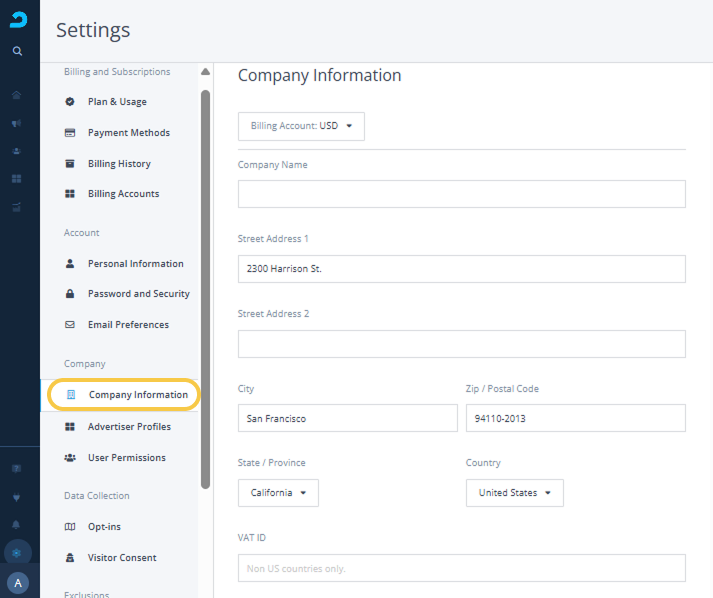This screenshot has width=713, height=598.
Task: Expand the Billing Account: USD dropdown
Action: pos(301,126)
